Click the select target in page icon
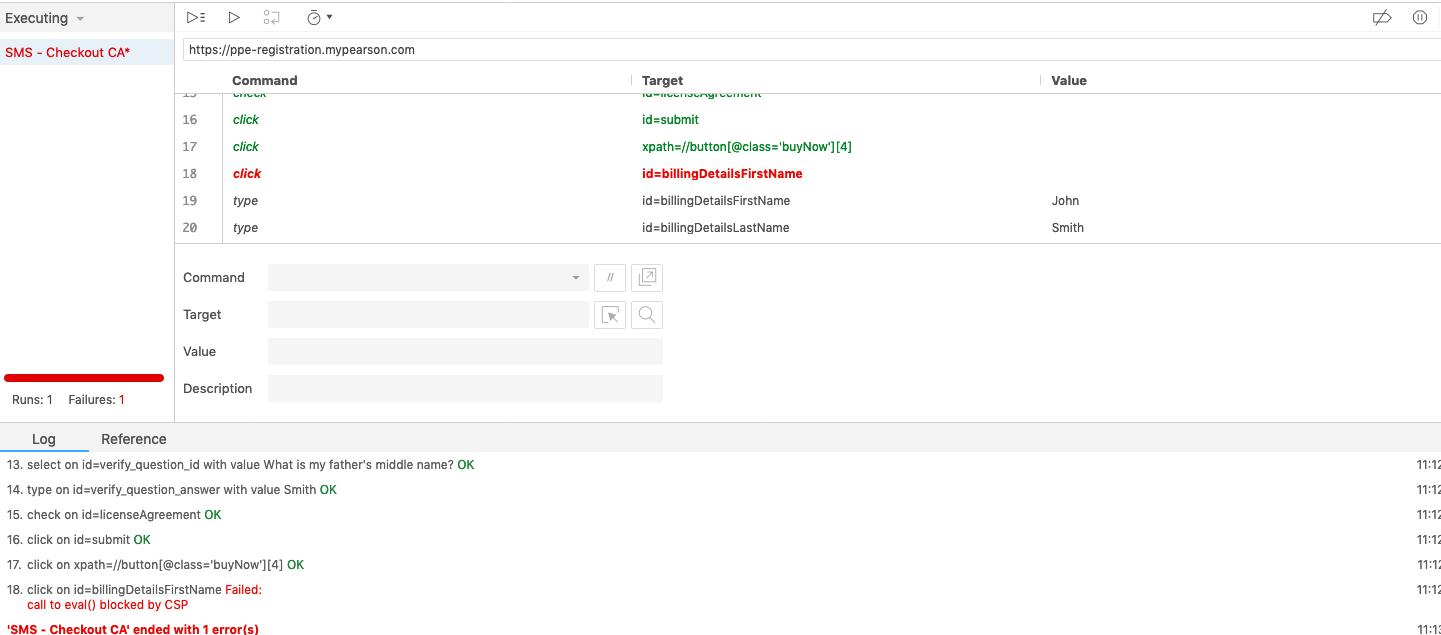1441x635 pixels. 610,315
